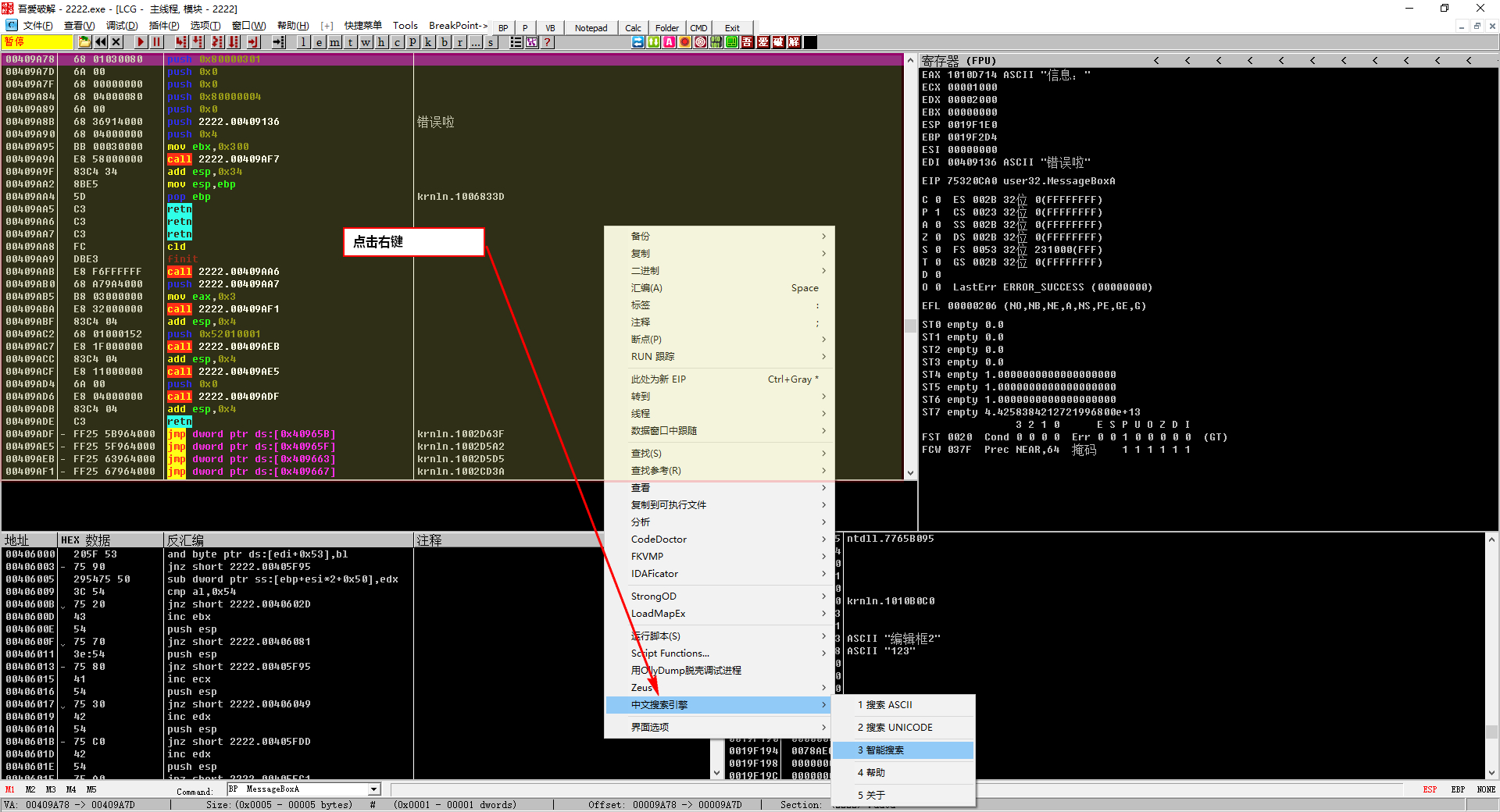Click the BP shortcut button

[x=503, y=27]
